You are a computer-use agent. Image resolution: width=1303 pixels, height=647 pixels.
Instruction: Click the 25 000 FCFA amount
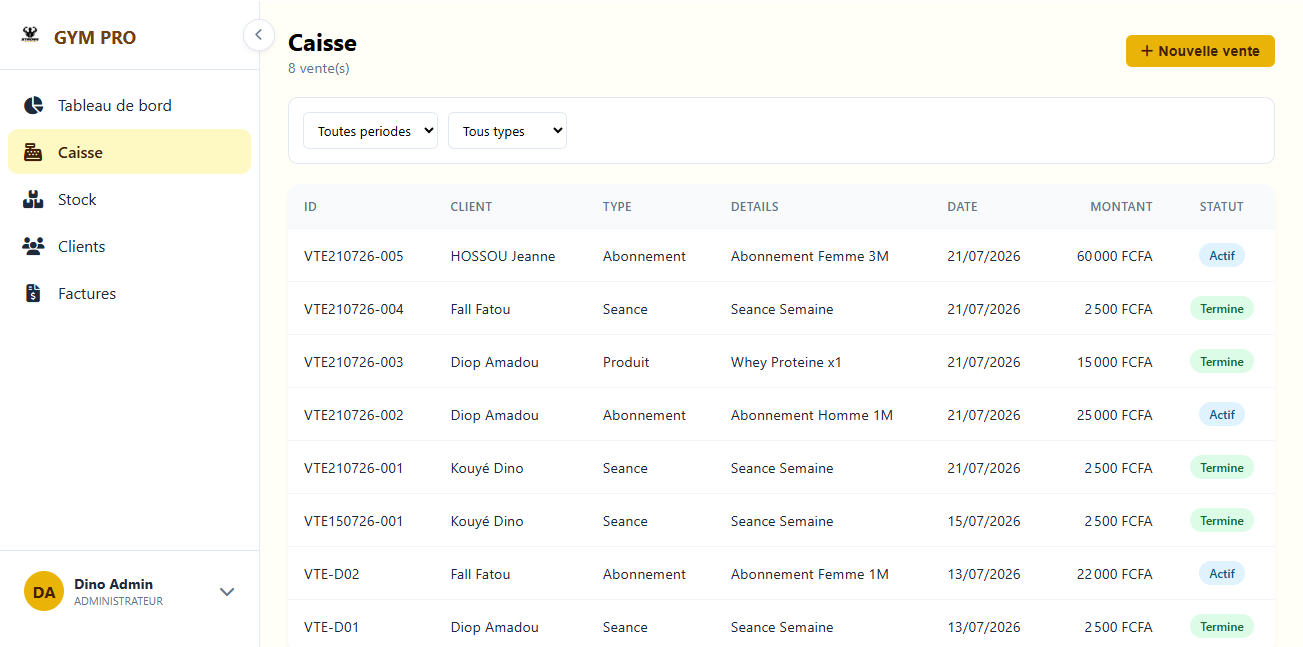click(1114, 415)
